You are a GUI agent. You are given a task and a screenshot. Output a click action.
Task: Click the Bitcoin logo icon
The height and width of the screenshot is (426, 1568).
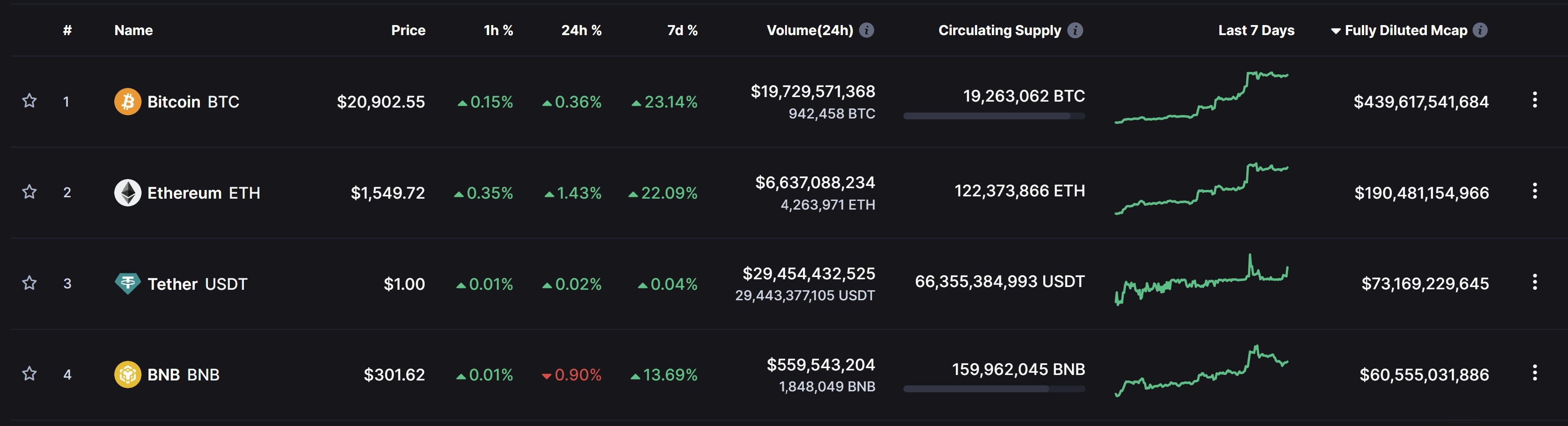tap(127, 102)
